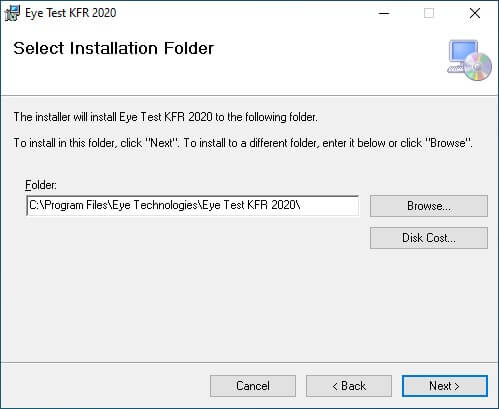The width and height of the screenshot is (499, 409).
Task: Click the sentence about the following folder
Action: [165, 117]
